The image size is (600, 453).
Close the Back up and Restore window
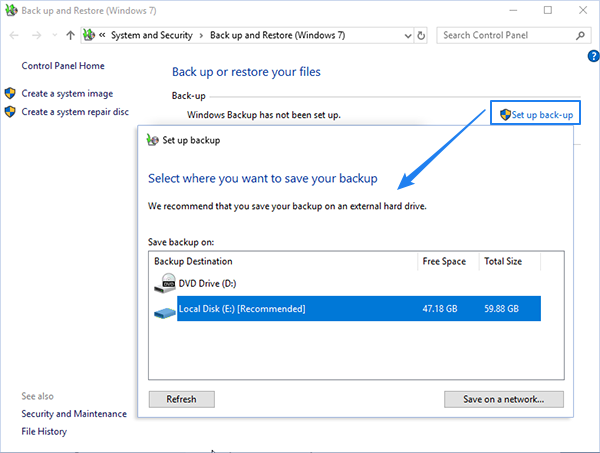click(x=583, y=10)
